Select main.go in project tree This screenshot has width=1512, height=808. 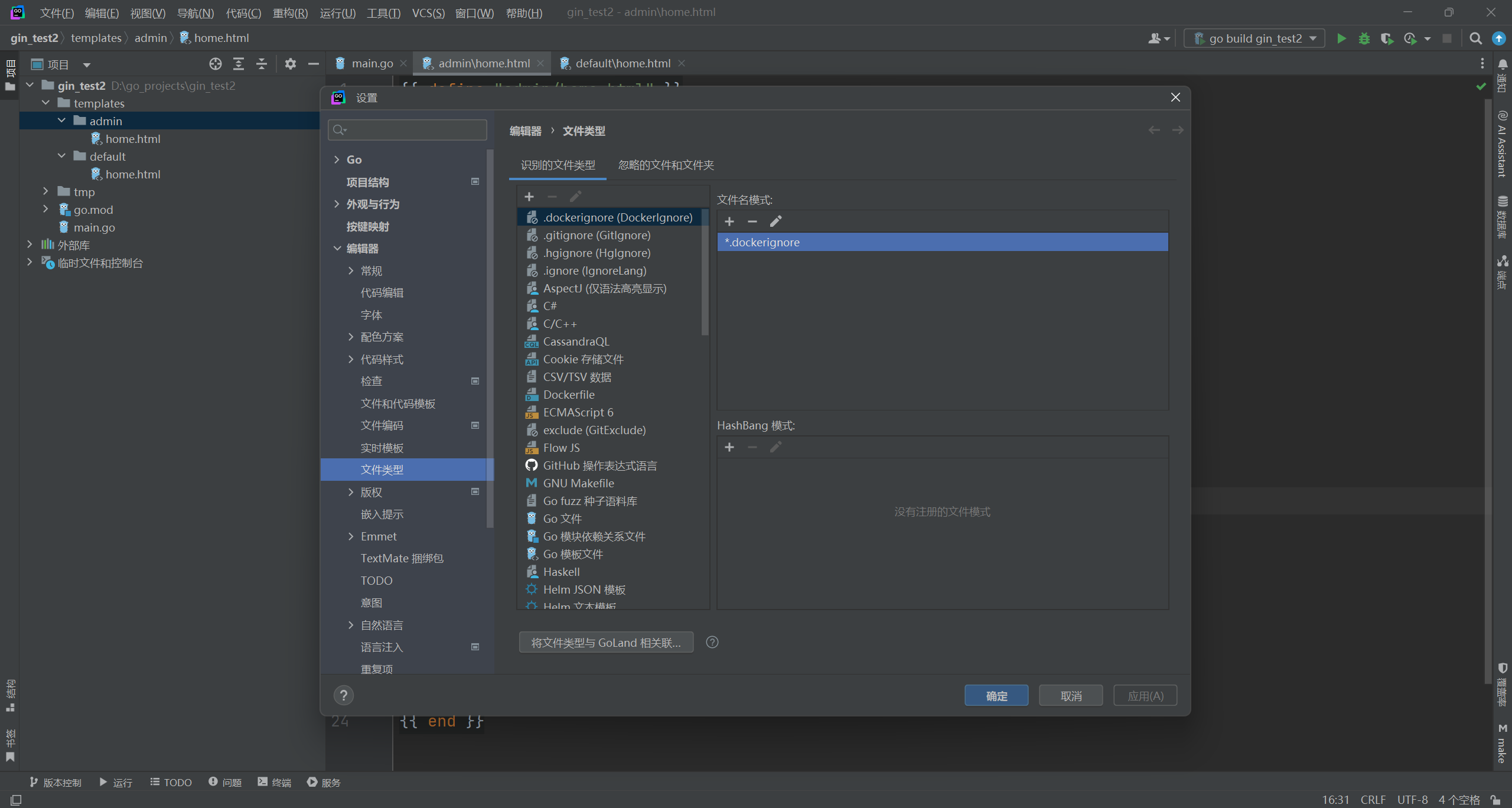94,227
